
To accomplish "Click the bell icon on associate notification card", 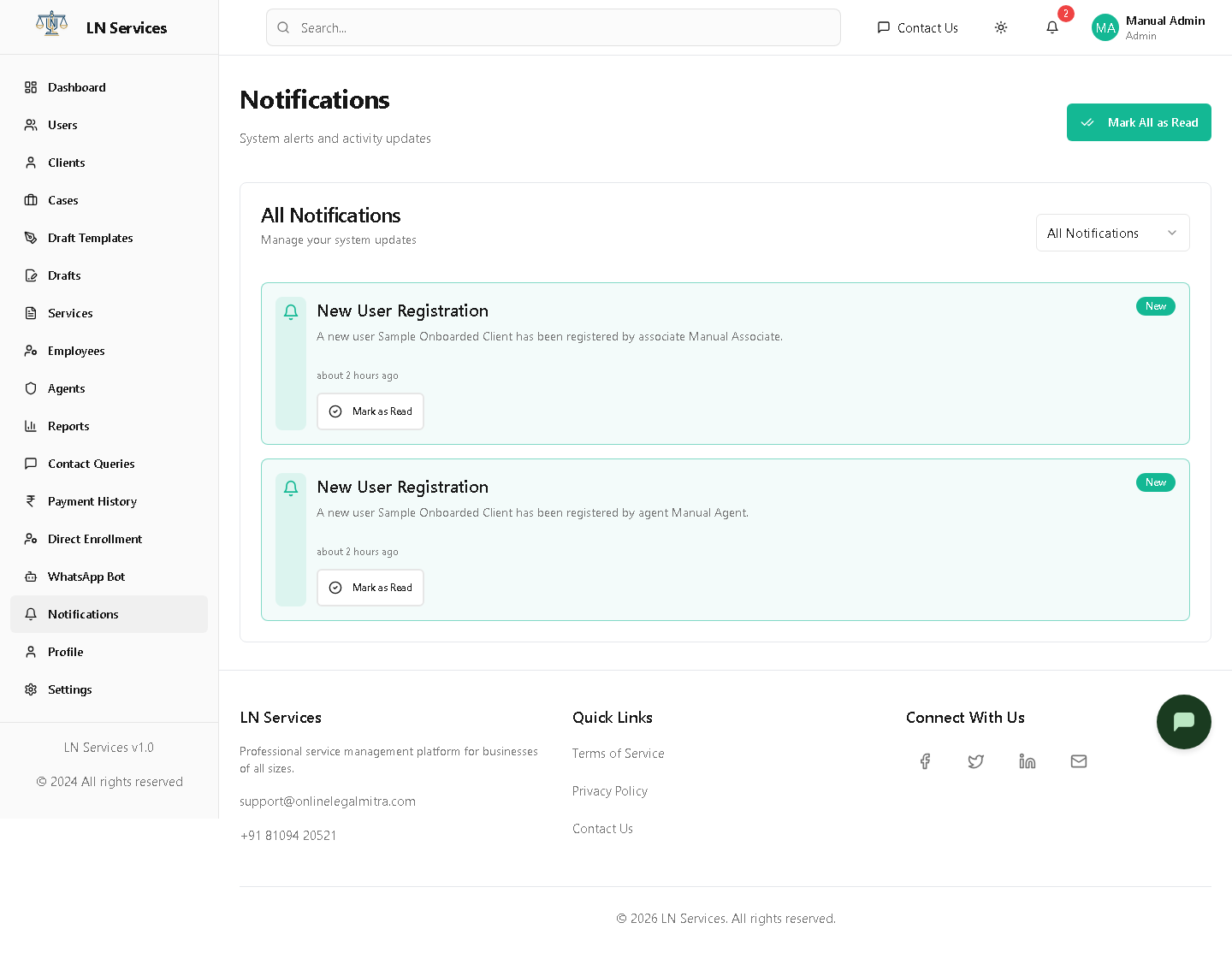I will pyautogui.click(x=291, y=312).
